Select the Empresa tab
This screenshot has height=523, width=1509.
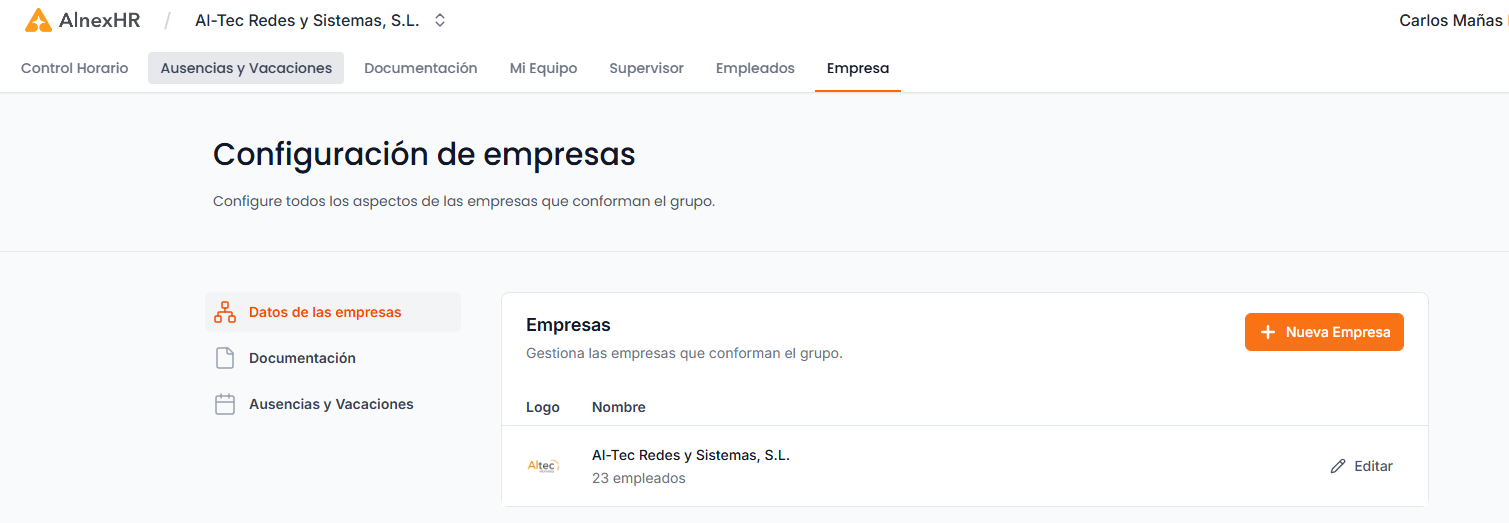click(857, 68)
